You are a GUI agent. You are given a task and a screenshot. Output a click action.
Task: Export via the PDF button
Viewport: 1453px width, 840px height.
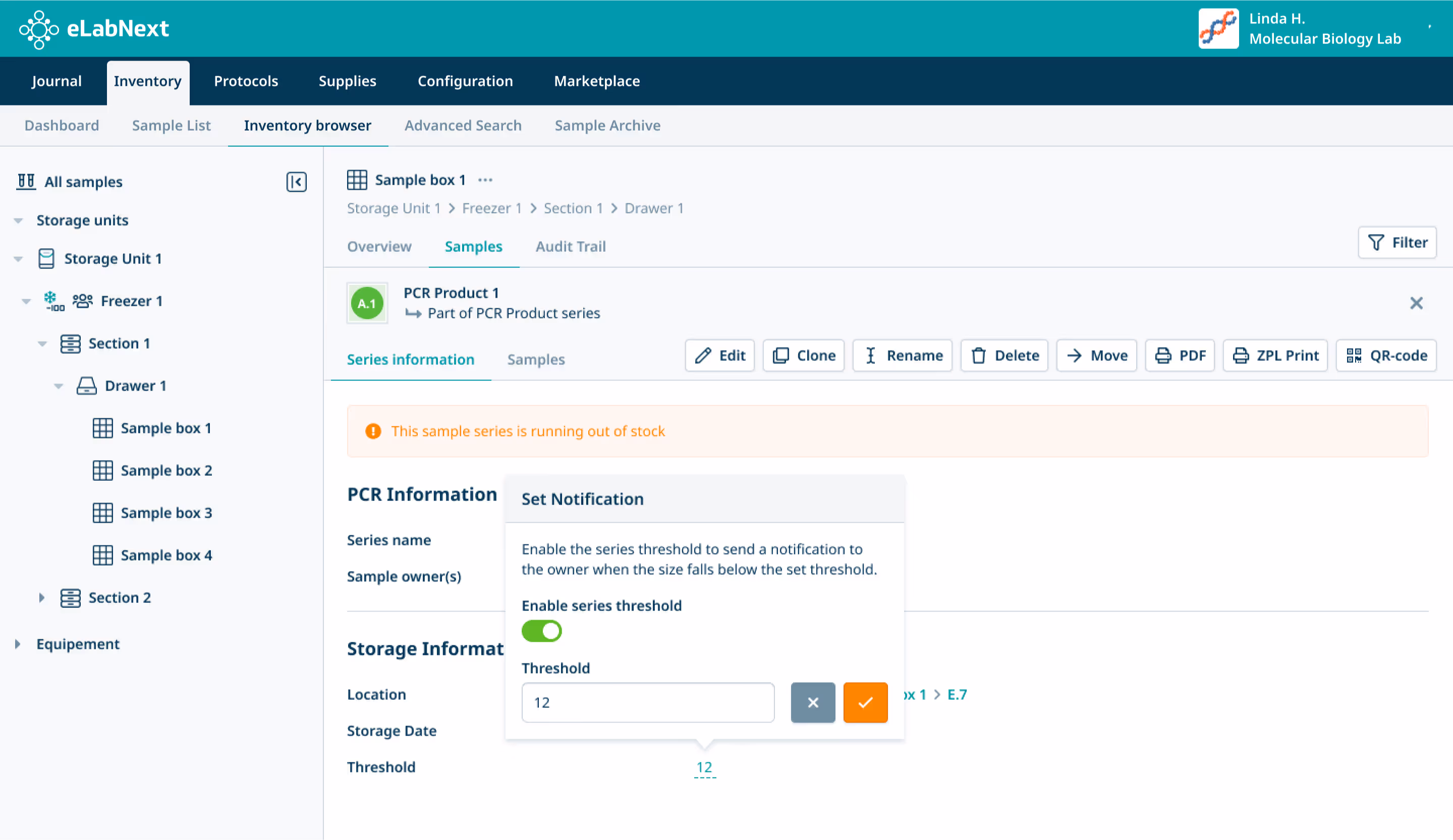point(1180,356)
